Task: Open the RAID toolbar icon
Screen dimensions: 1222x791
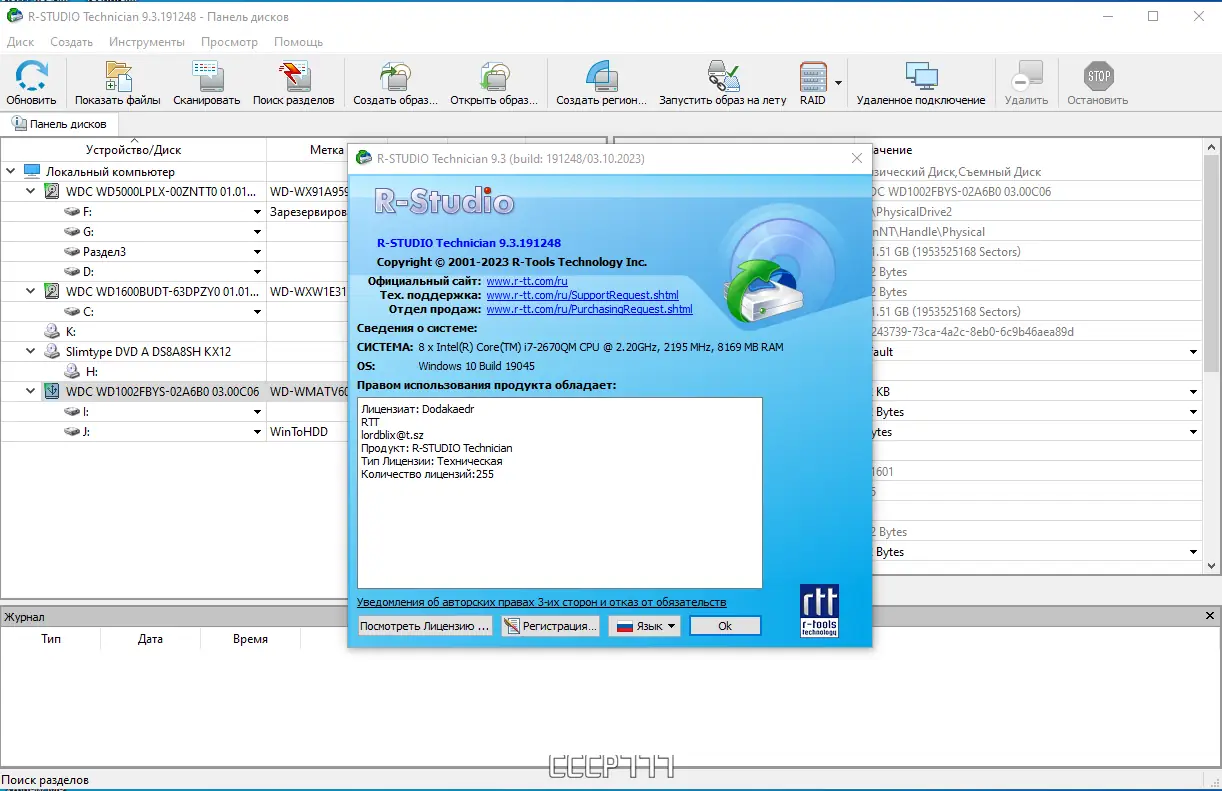Action: pyautogui.click(x=813, y=77)
